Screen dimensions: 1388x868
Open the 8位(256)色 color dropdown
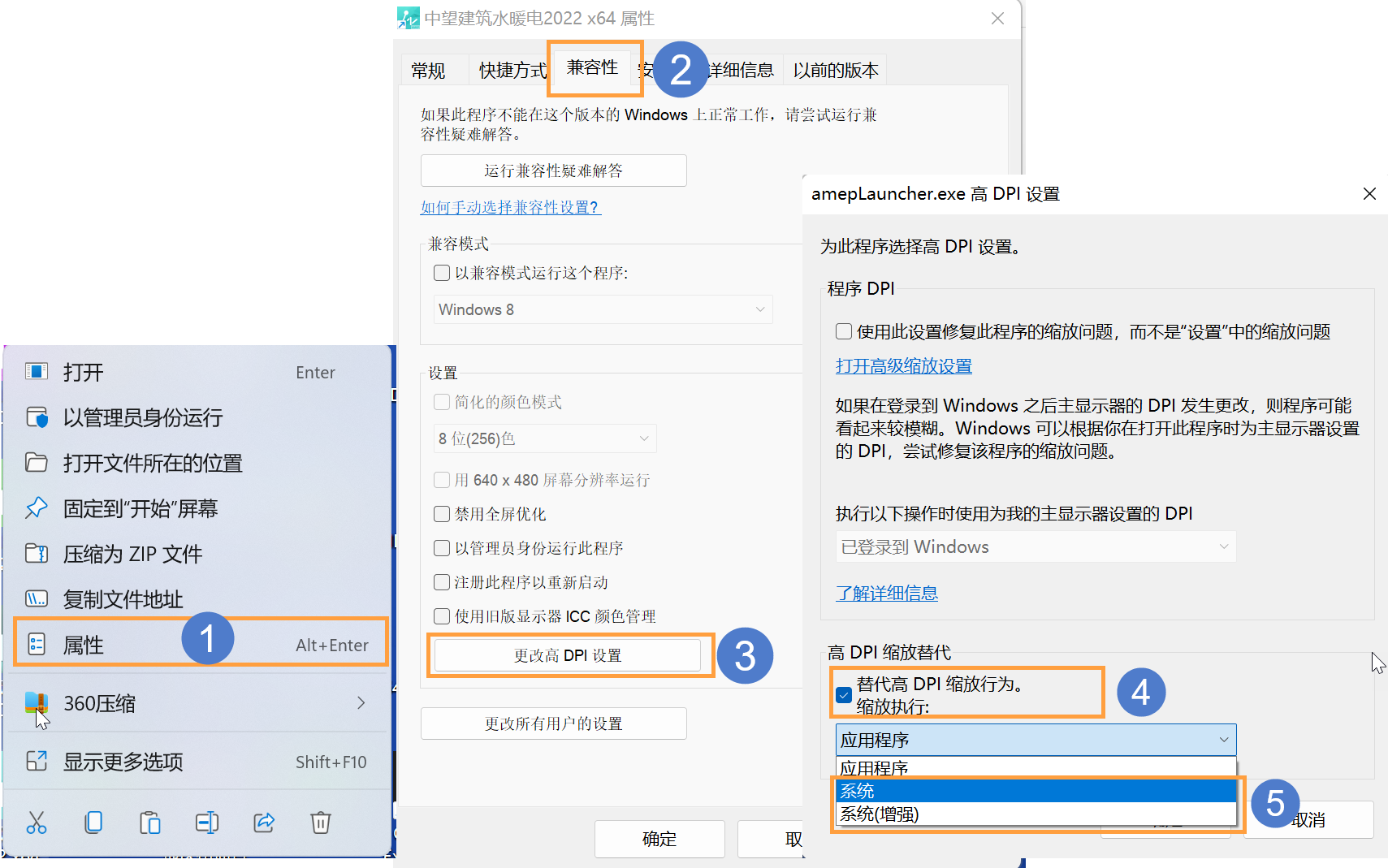point(545,438)
